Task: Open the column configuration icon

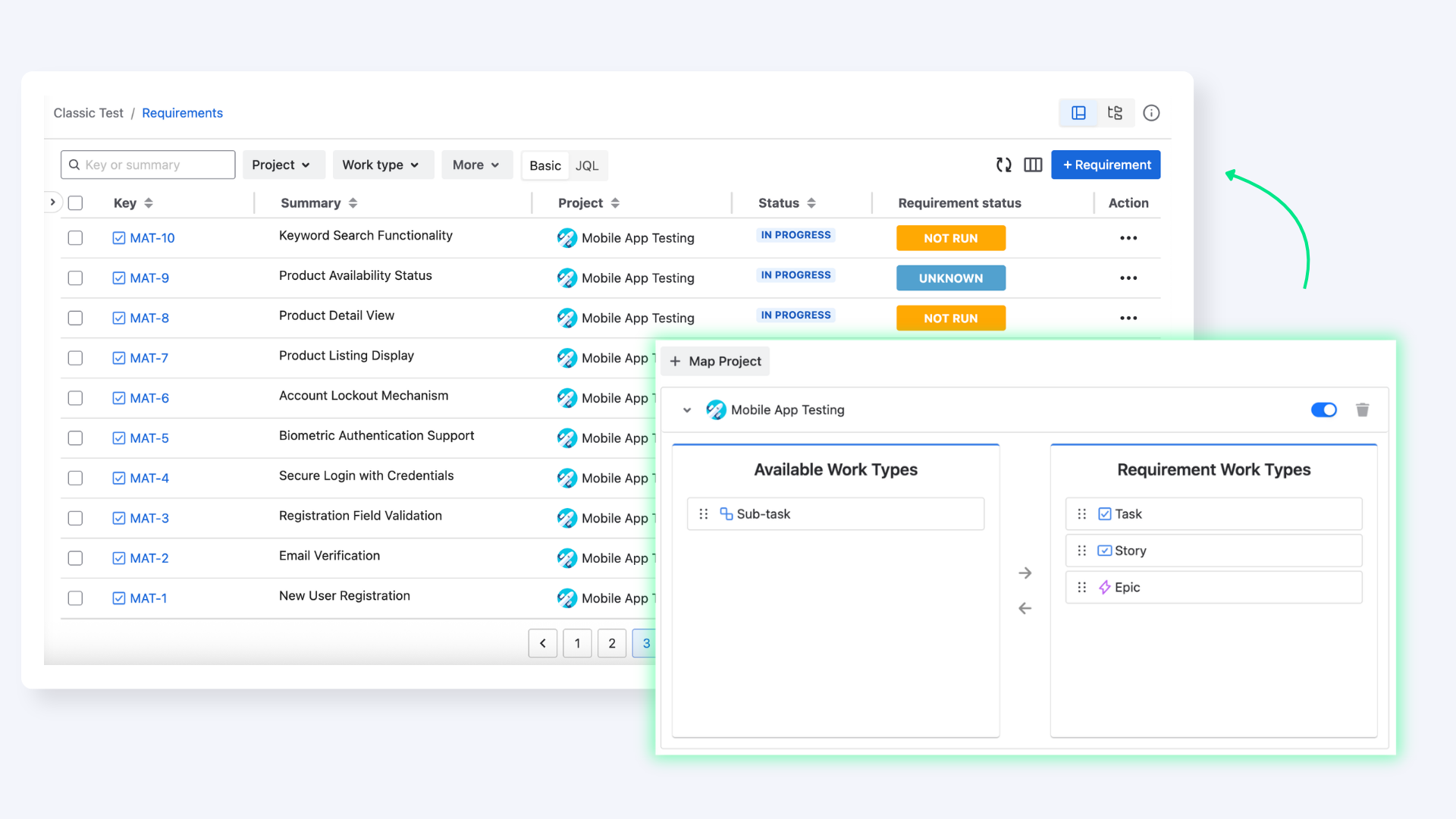Action: 1033,165
